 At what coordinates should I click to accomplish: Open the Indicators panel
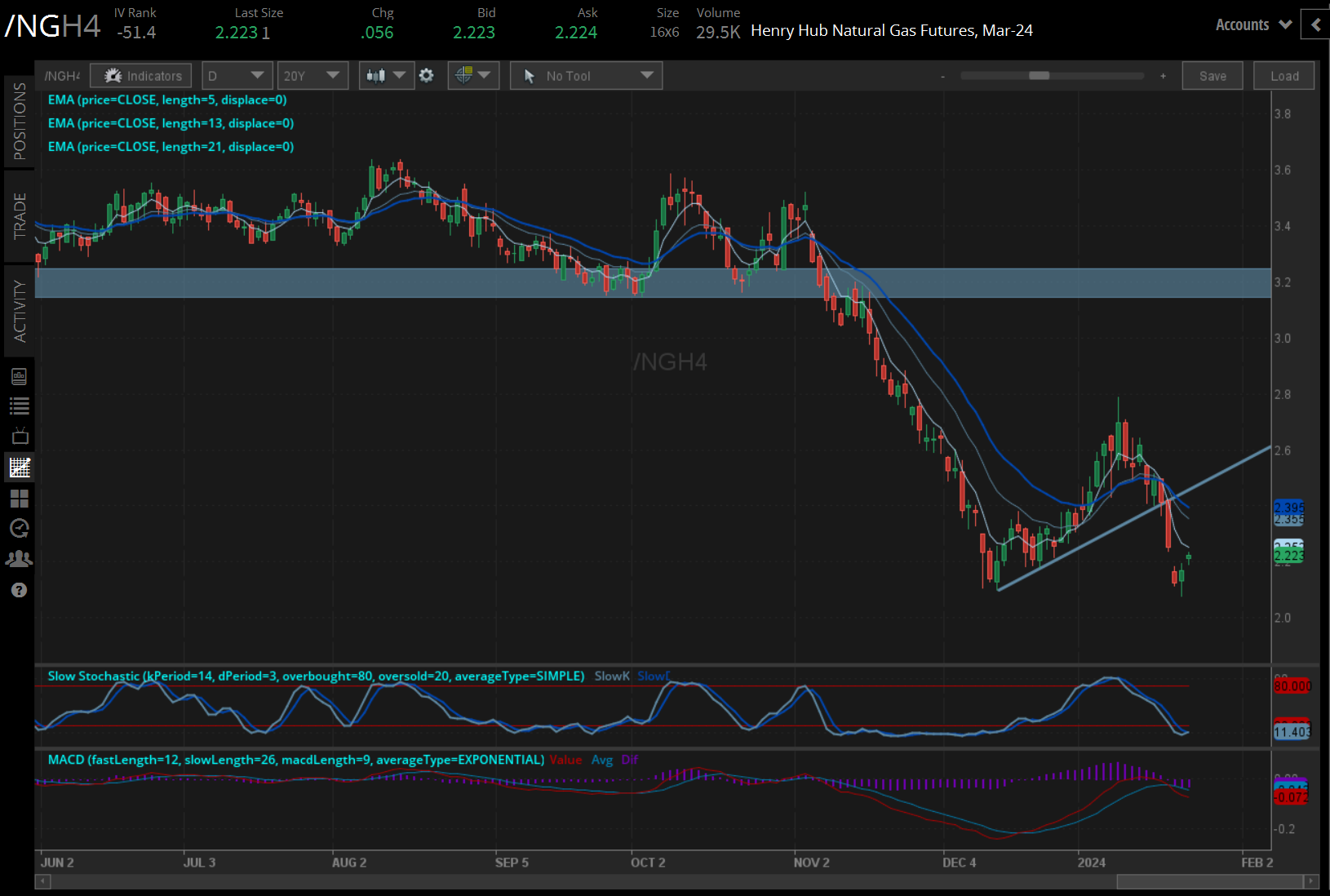(141, 76)
